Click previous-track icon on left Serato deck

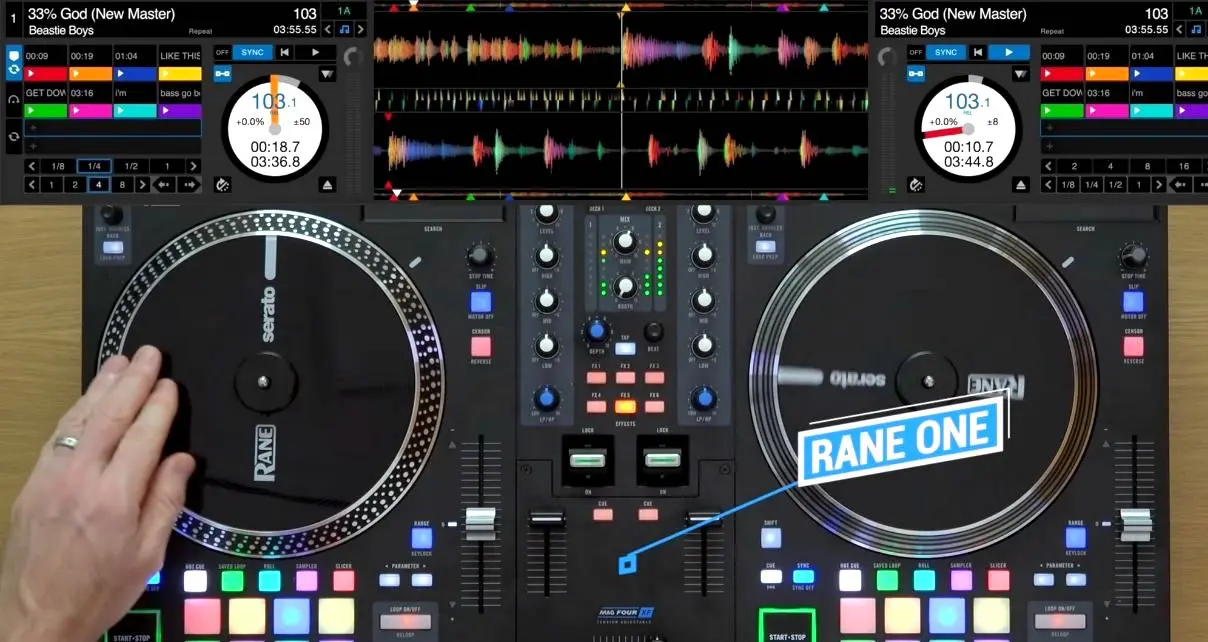click(x=285, y=52)
